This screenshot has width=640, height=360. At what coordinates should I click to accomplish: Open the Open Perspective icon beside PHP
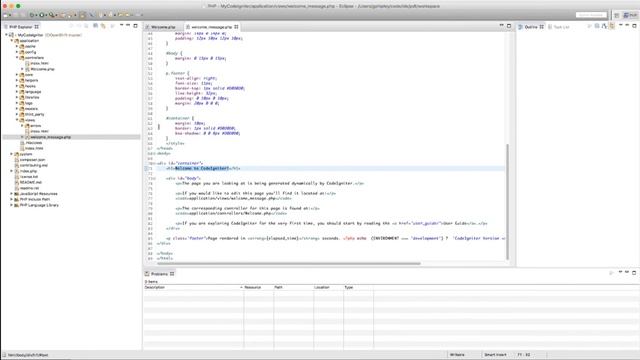point(617,15)
